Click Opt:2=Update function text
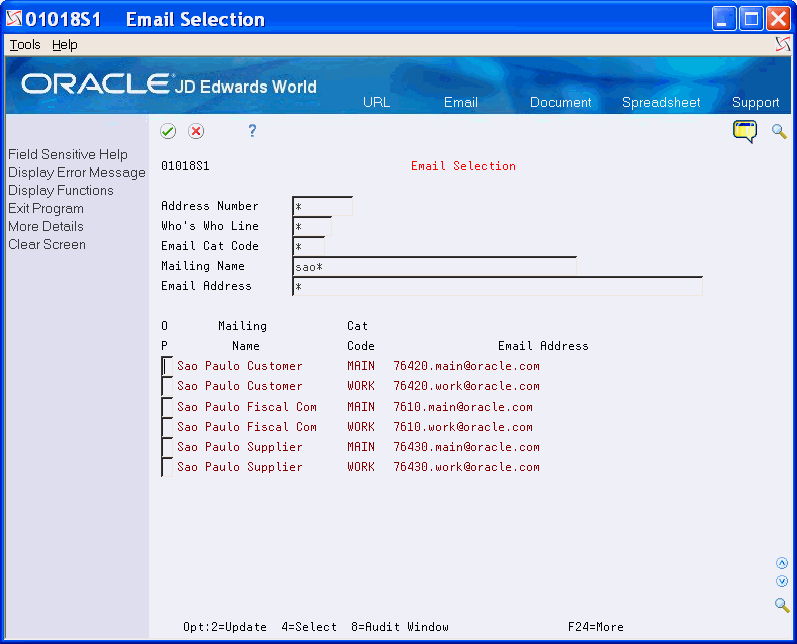 [225, 627]
